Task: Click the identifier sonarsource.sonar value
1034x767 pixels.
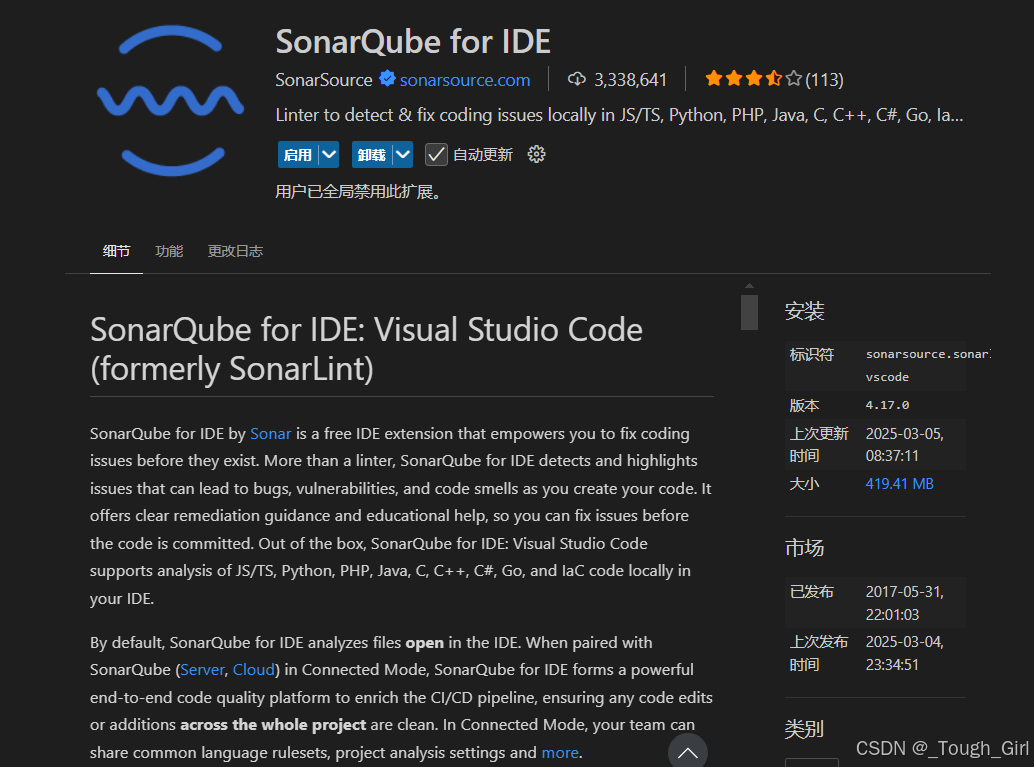Action: (x=927, y=365)
